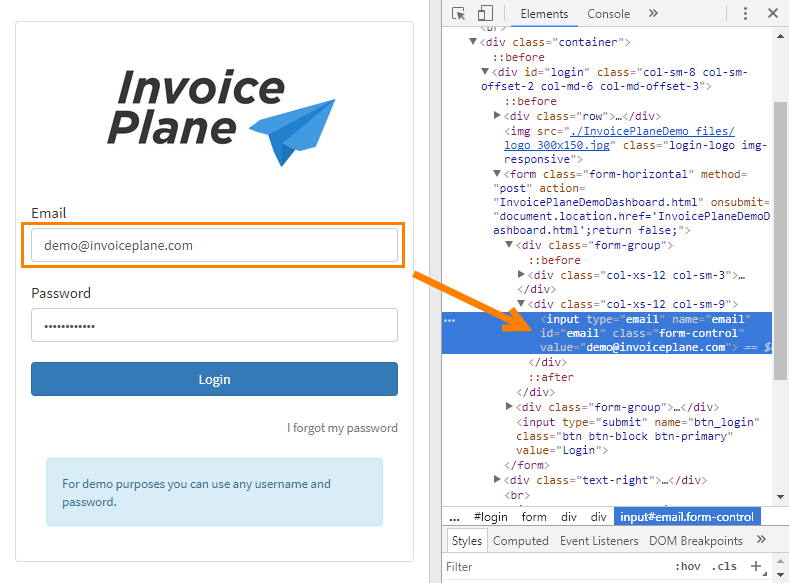Open more DevTools tabs chevron next to Console

point(653,14)
